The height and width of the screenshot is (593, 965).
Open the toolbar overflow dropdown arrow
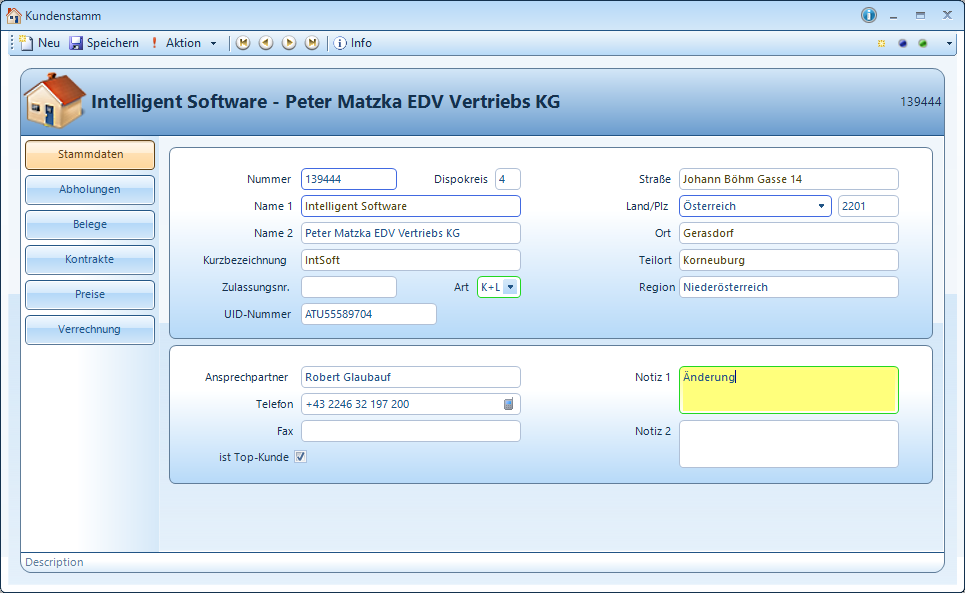pyautogui.click(x=949, y=43)
